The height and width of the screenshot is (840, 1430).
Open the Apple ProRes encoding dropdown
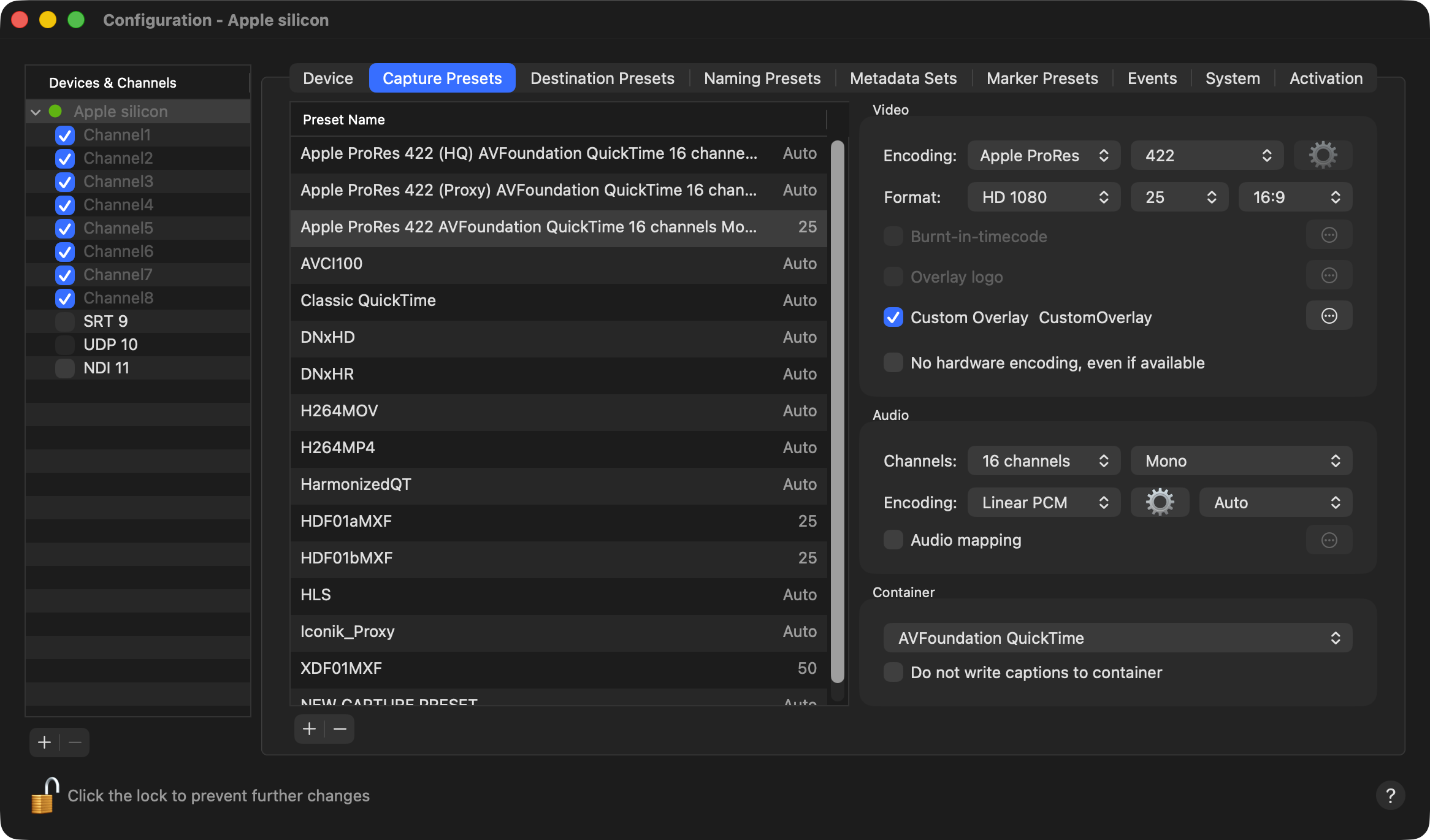(x=1044, y=155)
